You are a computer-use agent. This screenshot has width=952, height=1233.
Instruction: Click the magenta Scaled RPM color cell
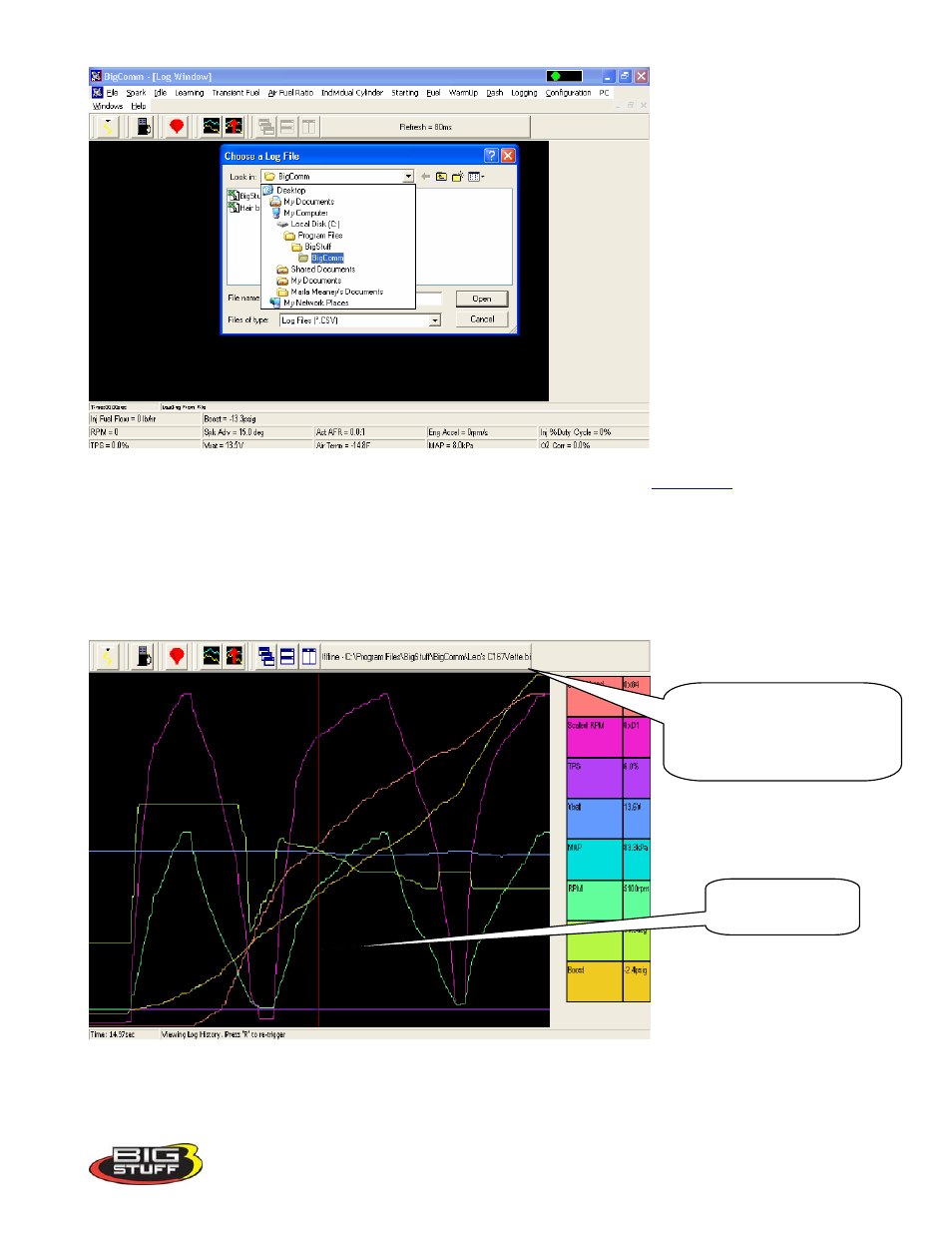(595, 737)
